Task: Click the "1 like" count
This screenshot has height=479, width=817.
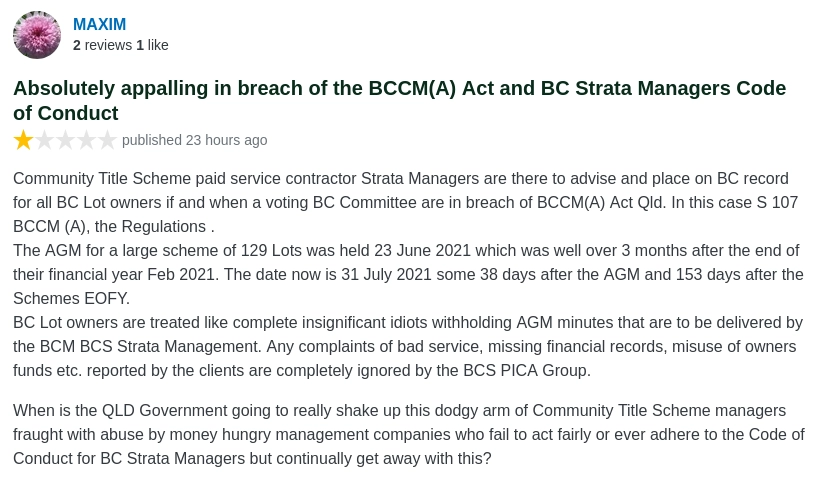Action: [x=152, y=45]
